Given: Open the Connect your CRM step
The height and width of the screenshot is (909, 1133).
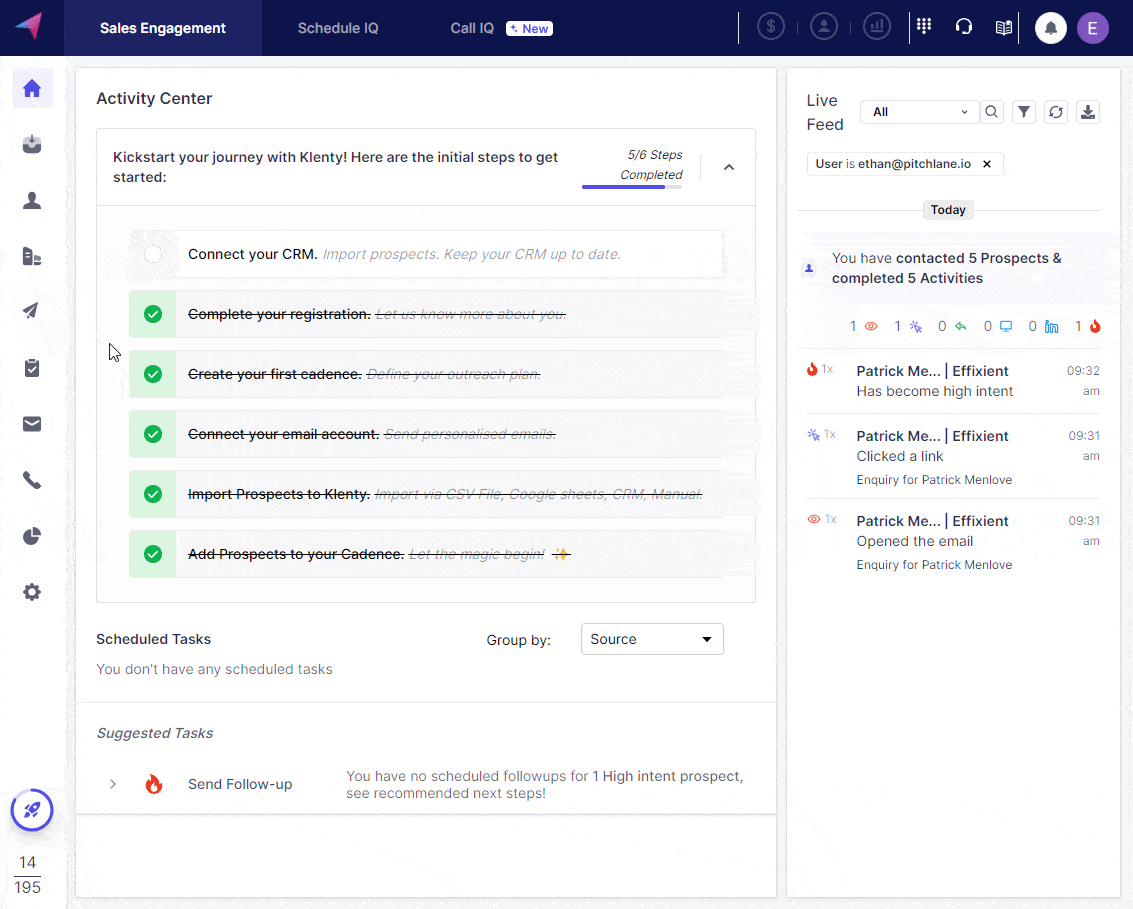Looking at the screenshot, I should point(426,254).
